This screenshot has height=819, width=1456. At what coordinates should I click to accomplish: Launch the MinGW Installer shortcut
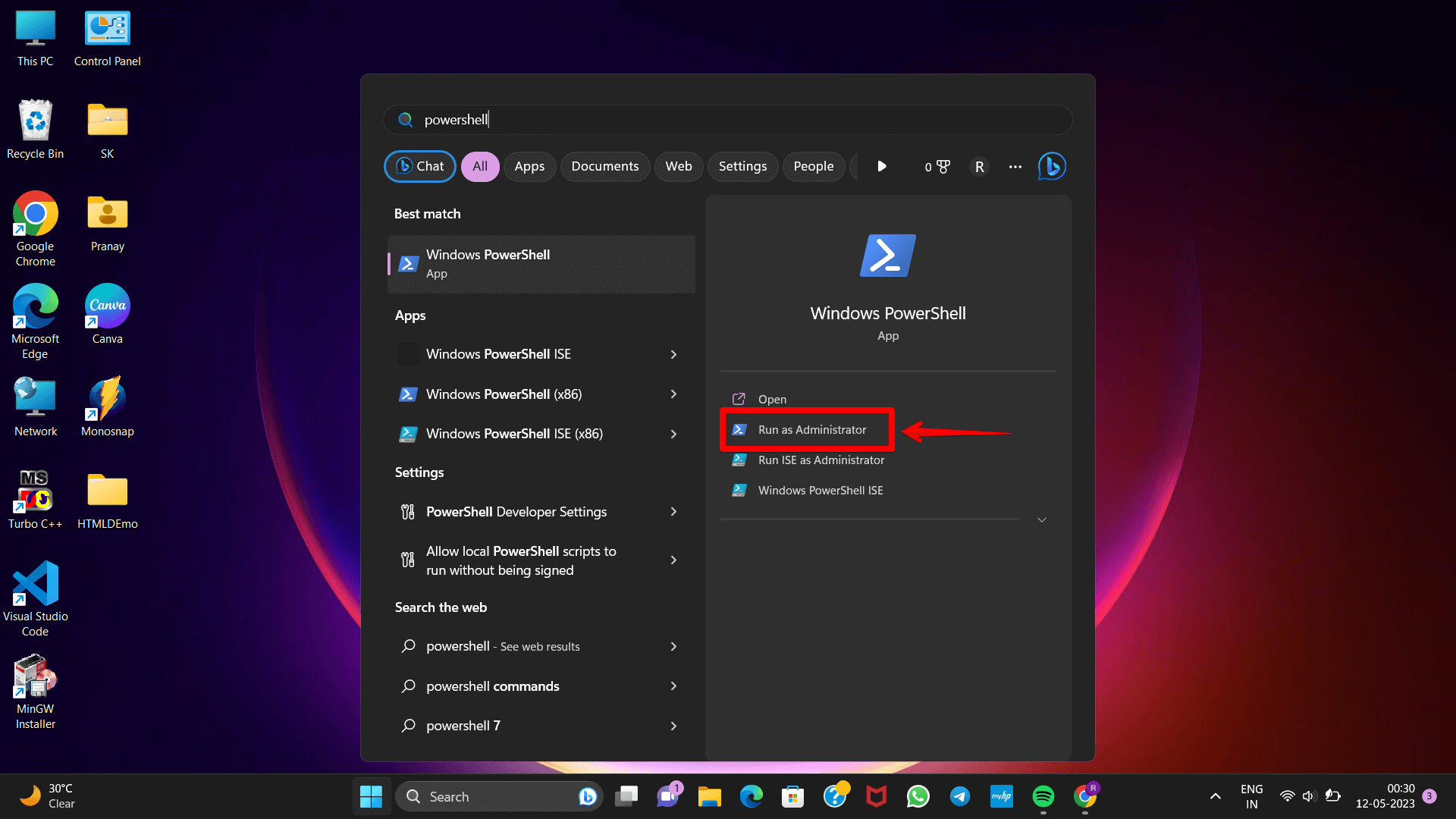click(x=35, y=692)
